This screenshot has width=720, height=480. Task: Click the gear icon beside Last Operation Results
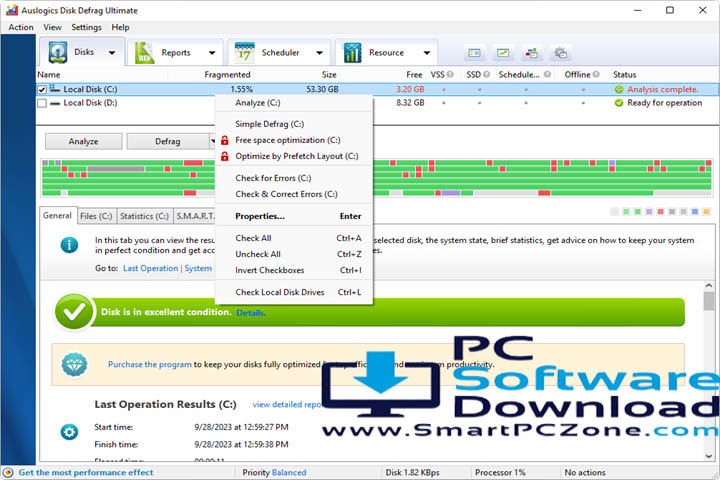69,432
